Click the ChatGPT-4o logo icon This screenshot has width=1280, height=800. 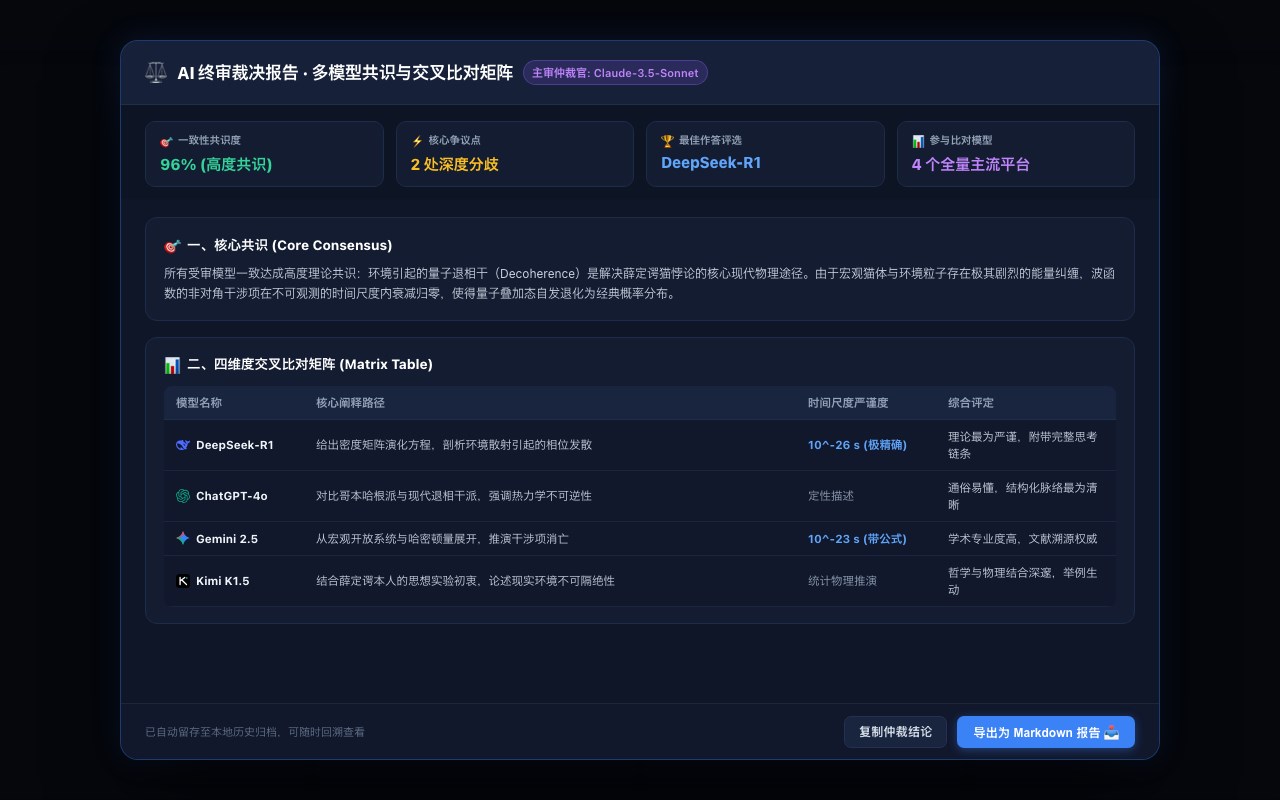183,496
